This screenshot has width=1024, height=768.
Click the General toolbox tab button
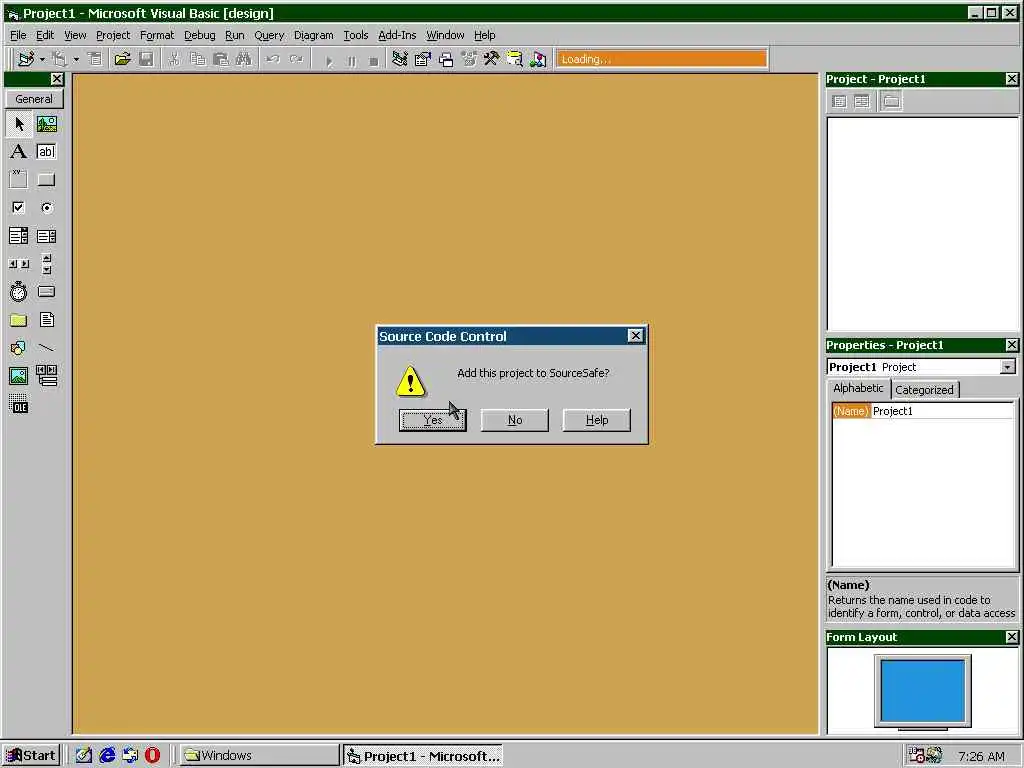34,99
